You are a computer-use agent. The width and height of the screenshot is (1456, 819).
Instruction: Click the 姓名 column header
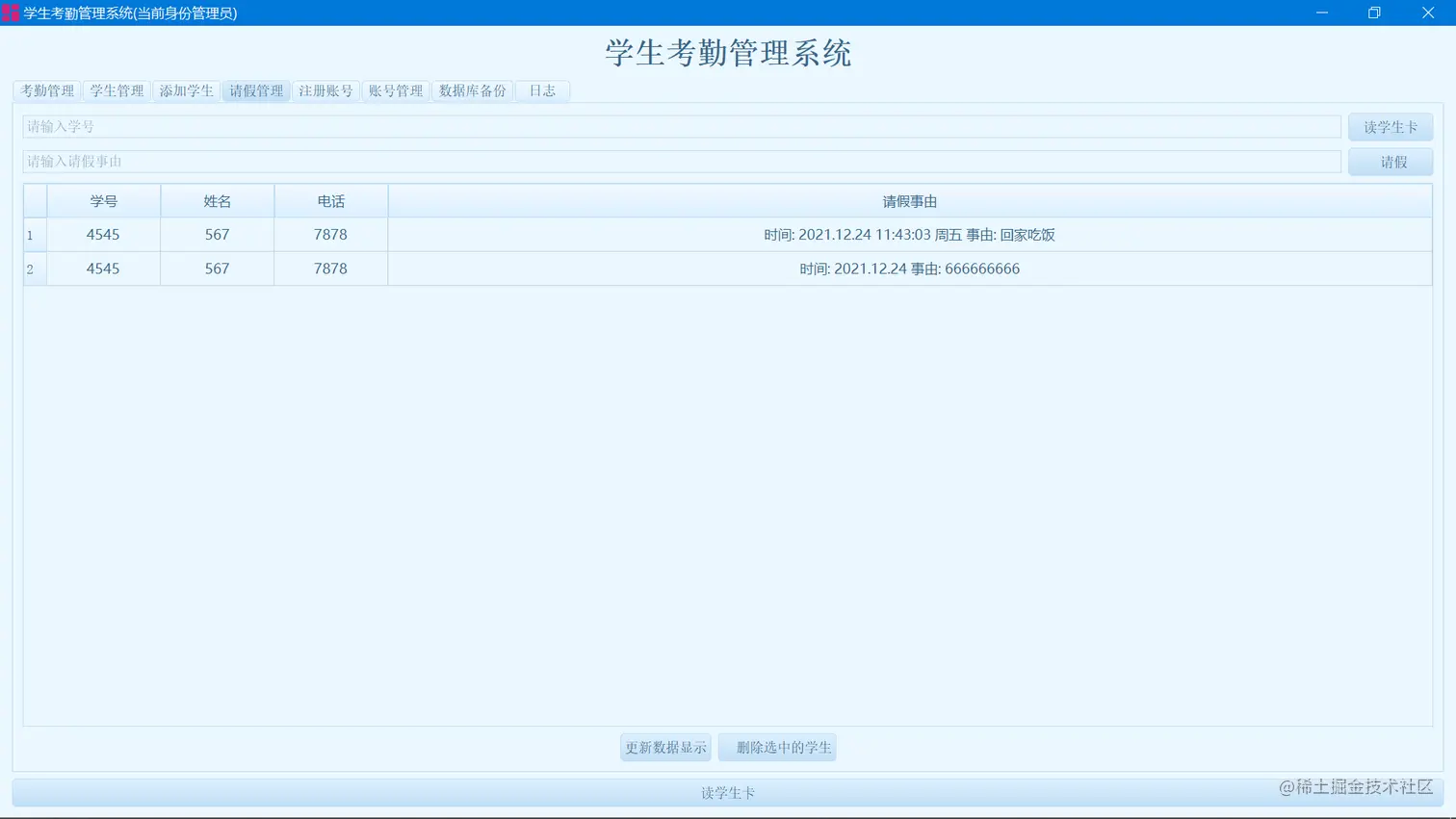point(218,201)
